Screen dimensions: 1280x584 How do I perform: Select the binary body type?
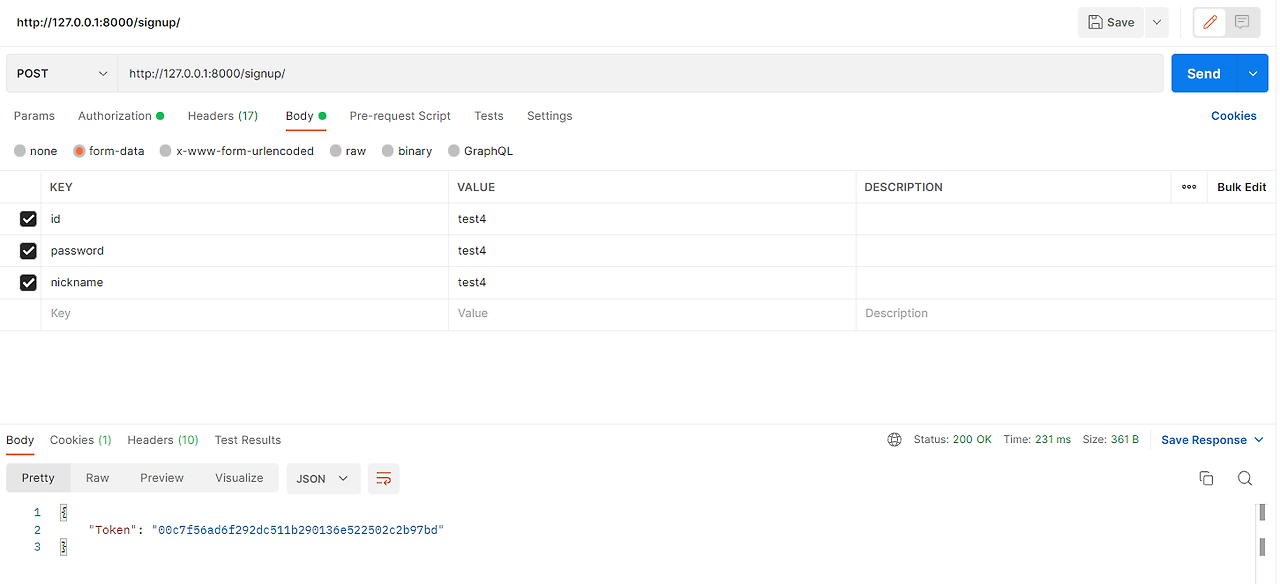pyautogui.click(x=388, y=151)
